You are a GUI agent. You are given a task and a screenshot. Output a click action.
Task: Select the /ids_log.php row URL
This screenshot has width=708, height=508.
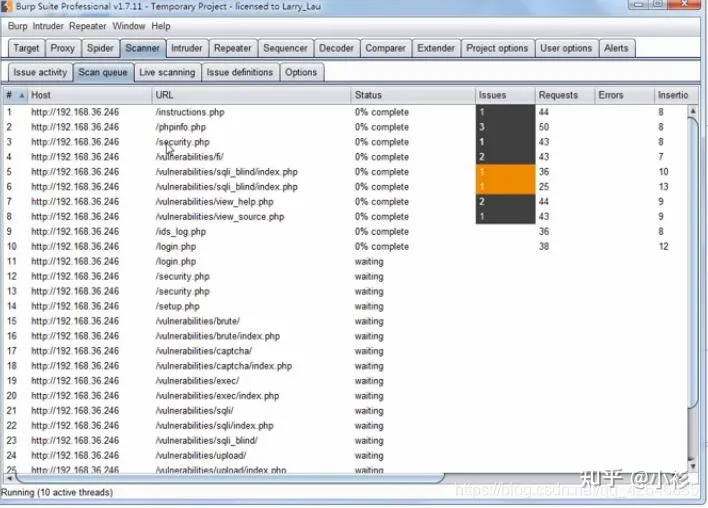click(181, 231)
